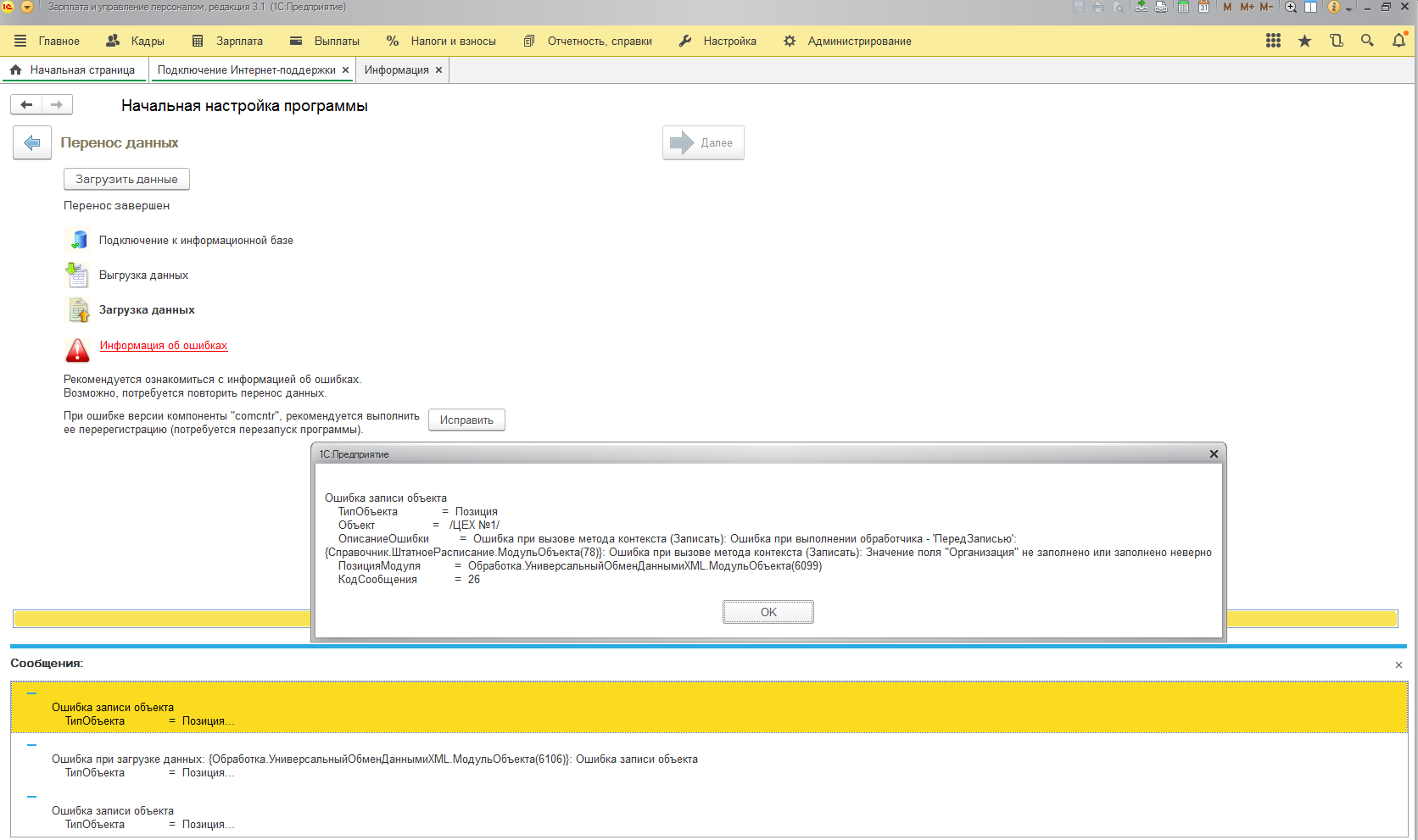The image size is (1418, 840).
Task: Open the functions menu grid icon
Action: coord(1273,41)
